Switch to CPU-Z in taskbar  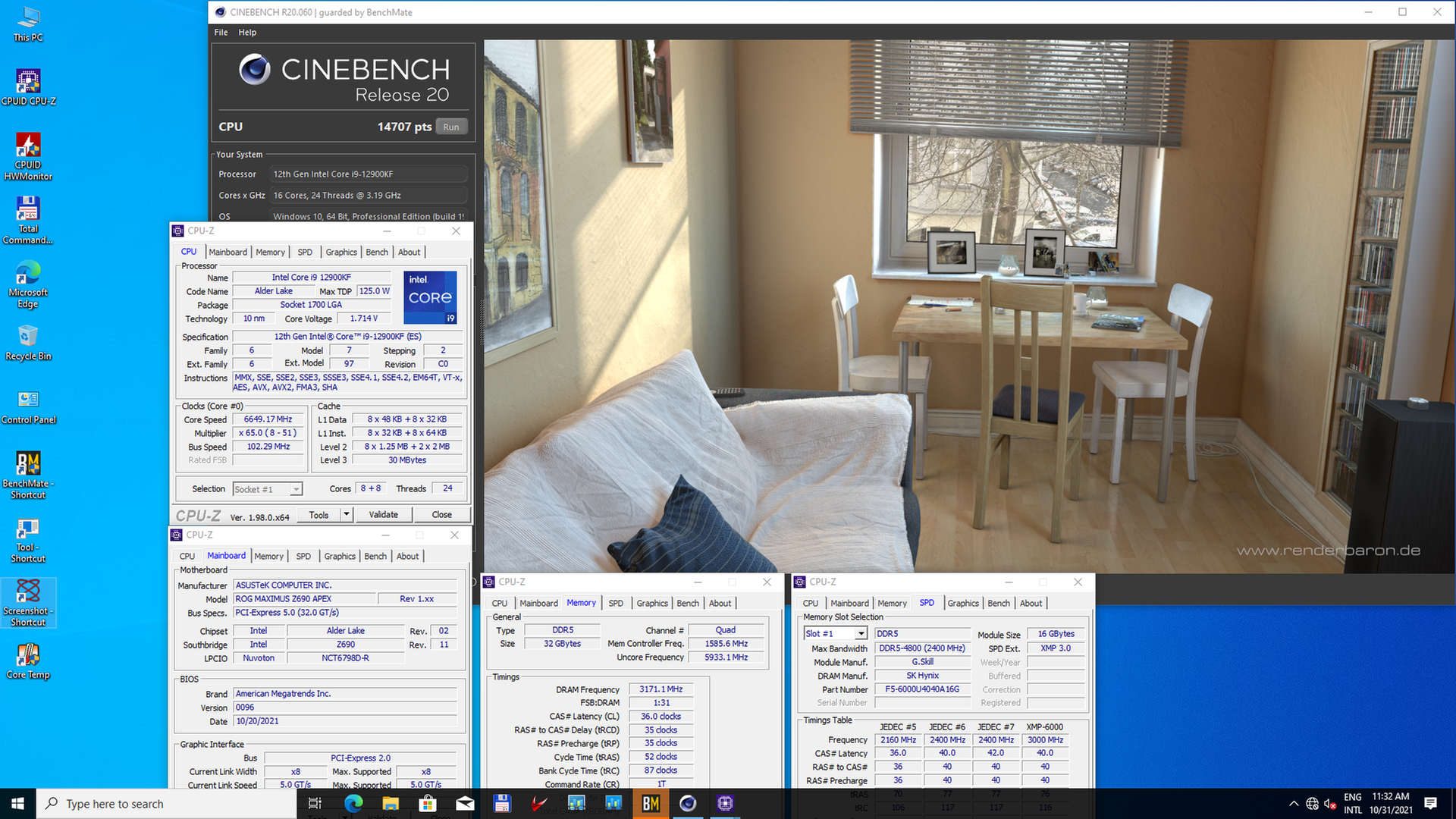click(x=725, y=803)
